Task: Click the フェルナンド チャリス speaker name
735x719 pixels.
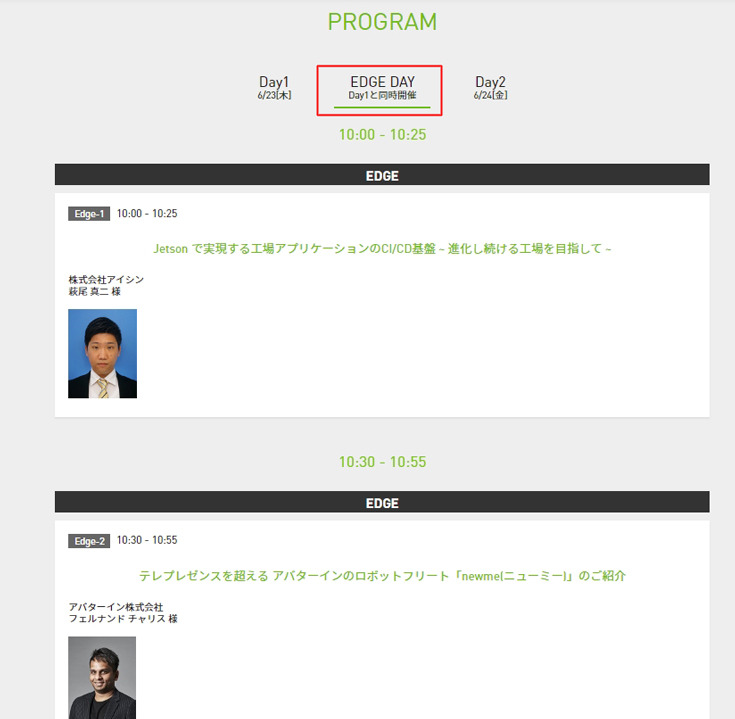Action: [122, 619]
